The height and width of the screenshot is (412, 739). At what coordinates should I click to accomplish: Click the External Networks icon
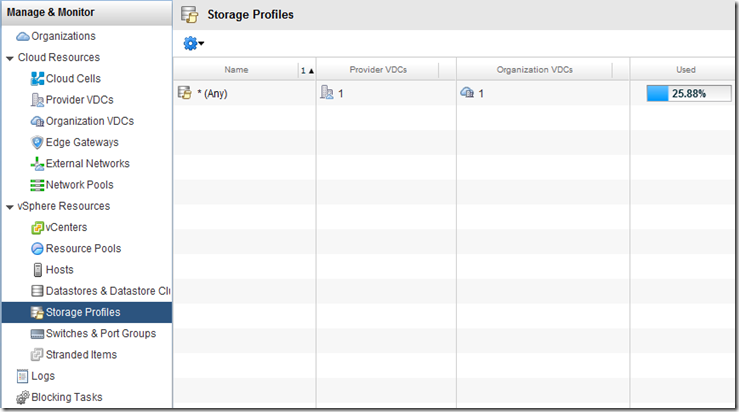tap(38, 164)
